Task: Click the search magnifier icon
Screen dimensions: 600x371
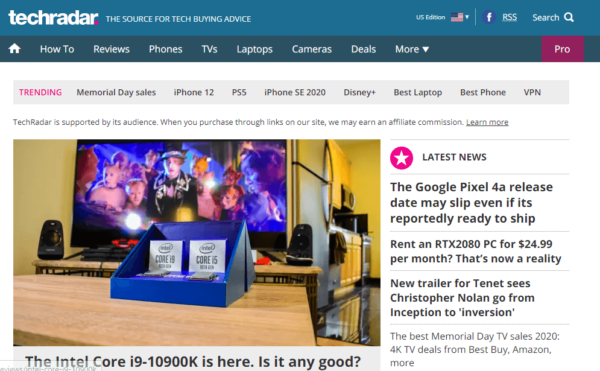Action: (x=569, y=17)
